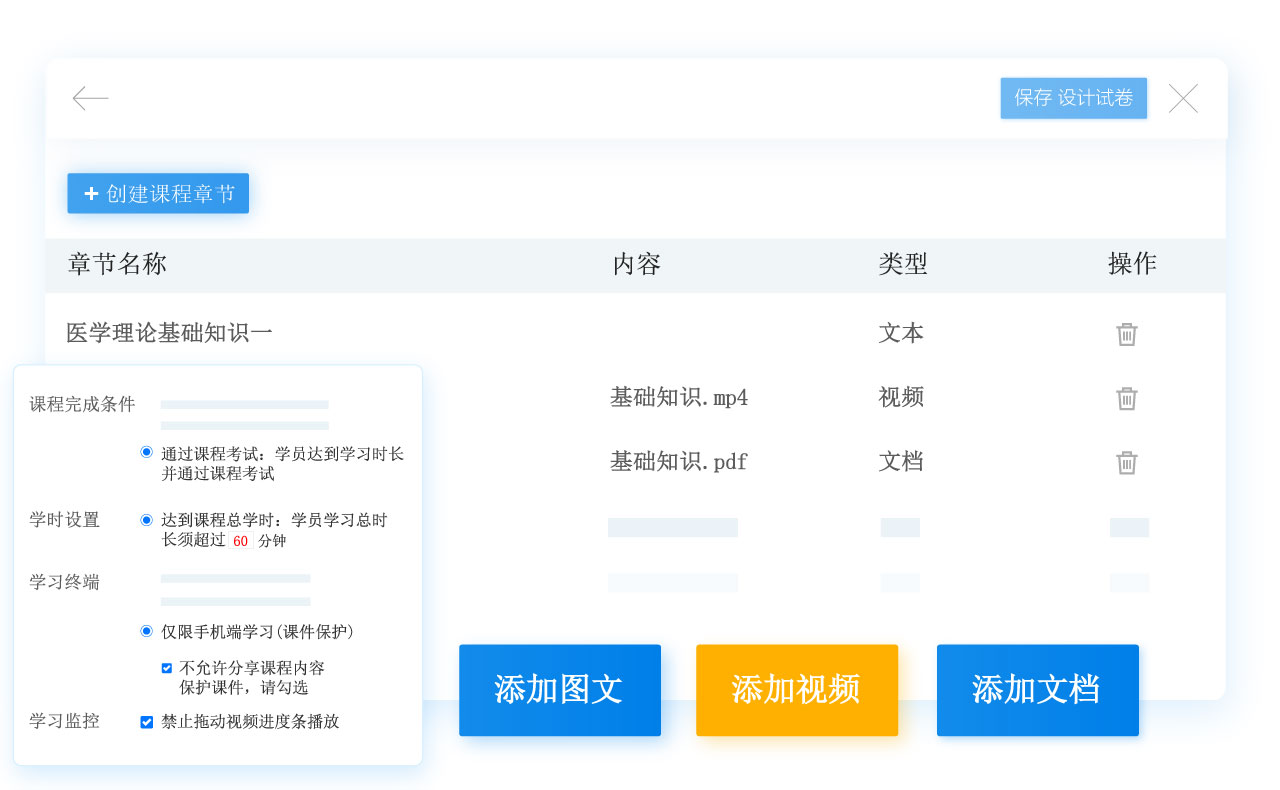This screenshot has width=1280, height=790.
Task: Uncheck 不允许分享课程内容 checkbox
Action: tap(167, 668)
